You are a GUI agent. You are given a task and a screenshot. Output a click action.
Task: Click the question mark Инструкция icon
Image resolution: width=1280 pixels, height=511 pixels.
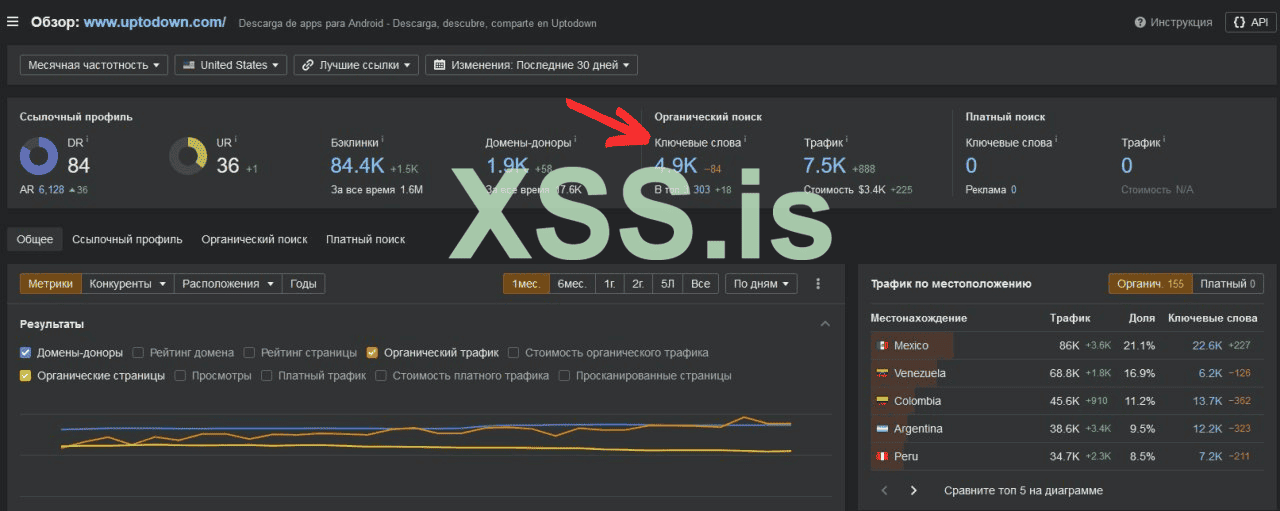(1141, 22)
